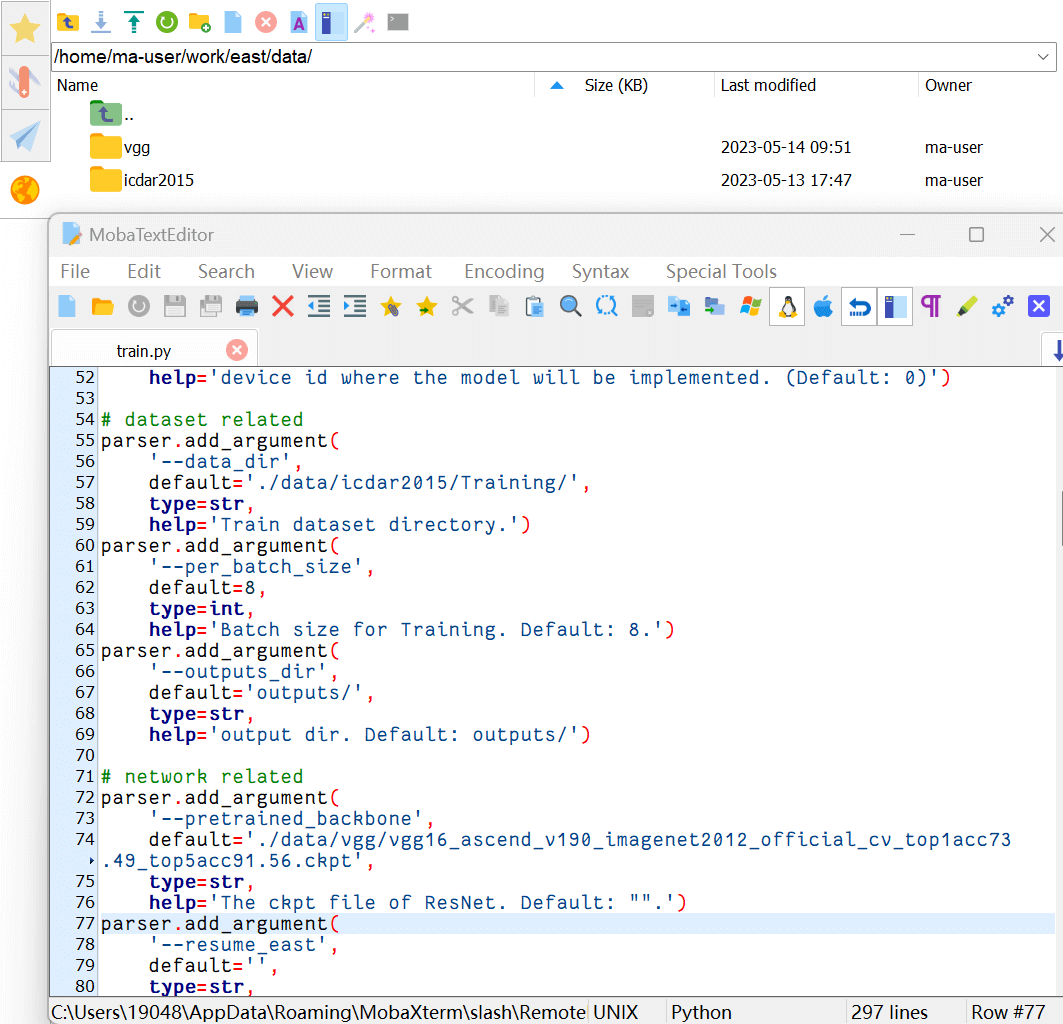1063x1024 pixels.
Task: Open the Swiss knife tools sidebar tab
Action: (25, 82)
